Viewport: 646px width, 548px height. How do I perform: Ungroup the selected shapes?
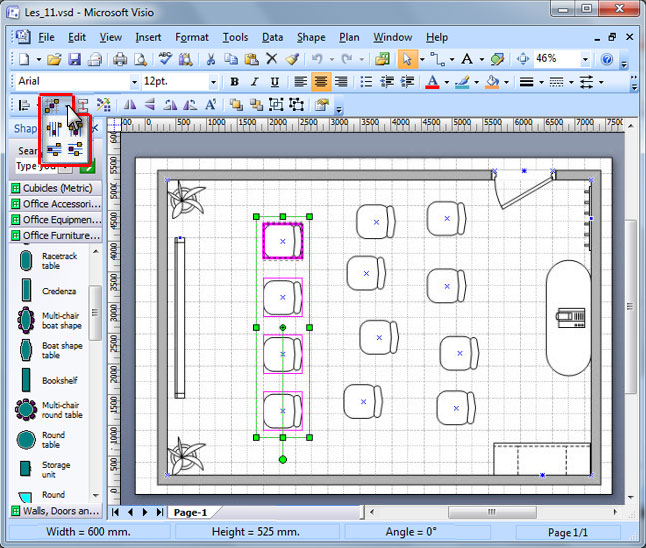pos(297,105)
